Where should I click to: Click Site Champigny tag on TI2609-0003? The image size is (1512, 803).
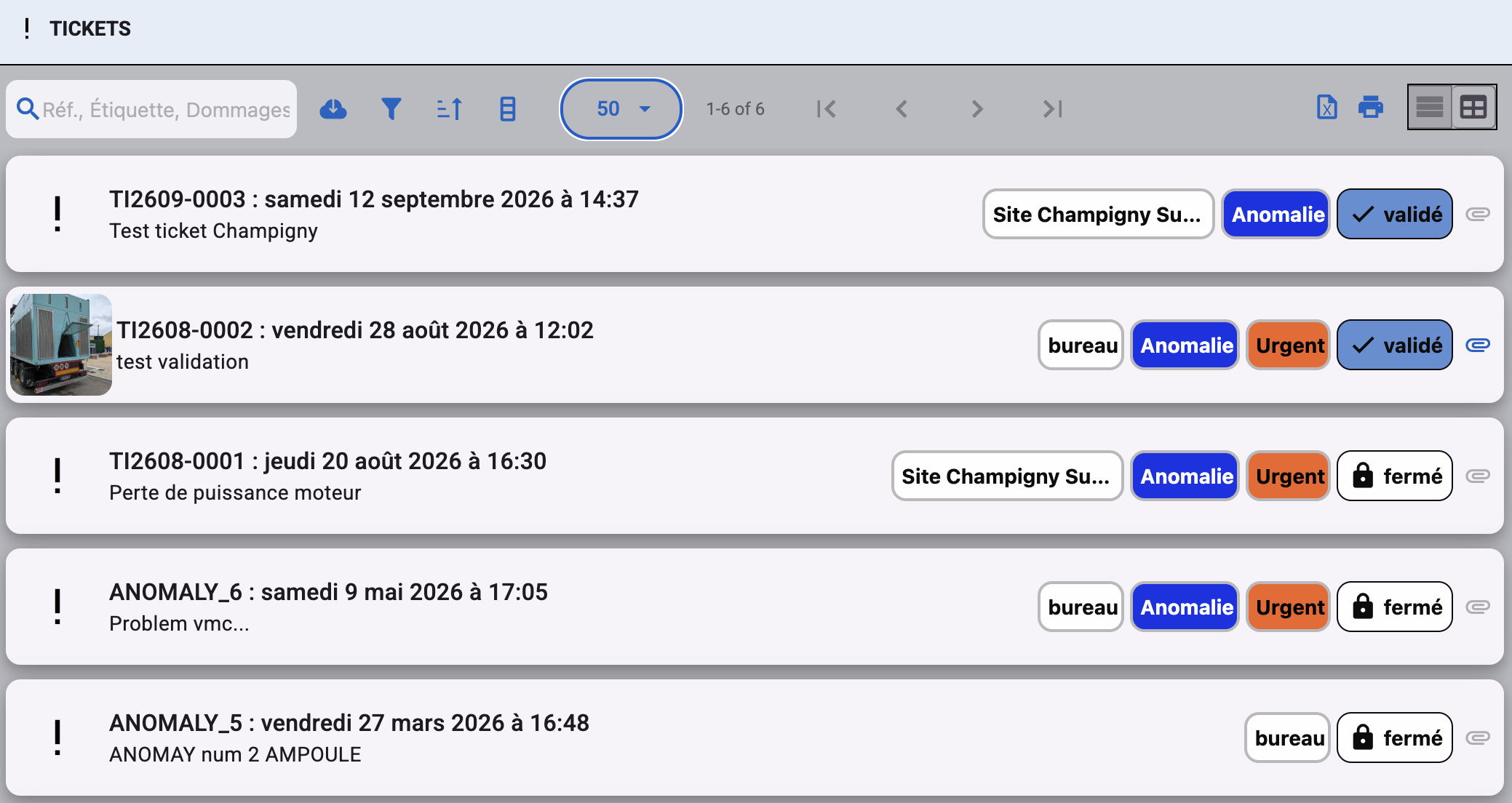1098,214
